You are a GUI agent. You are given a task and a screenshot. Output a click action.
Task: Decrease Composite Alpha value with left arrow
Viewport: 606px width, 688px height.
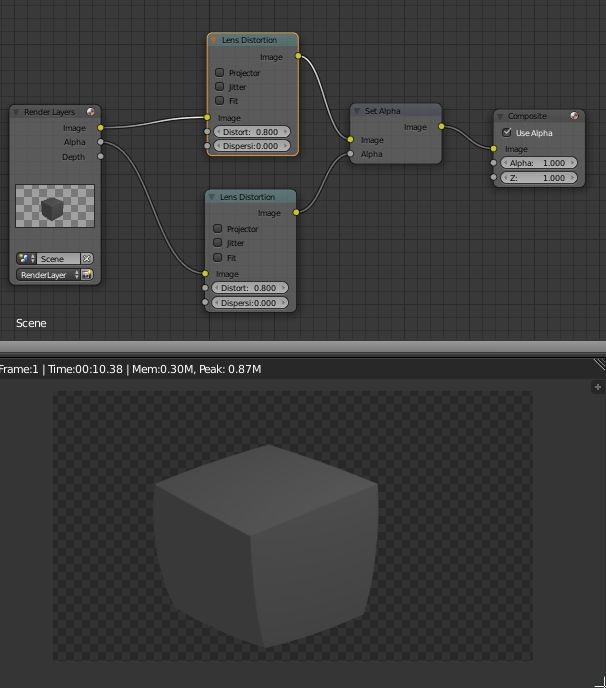pyautogui.click(x=505, y=163)
